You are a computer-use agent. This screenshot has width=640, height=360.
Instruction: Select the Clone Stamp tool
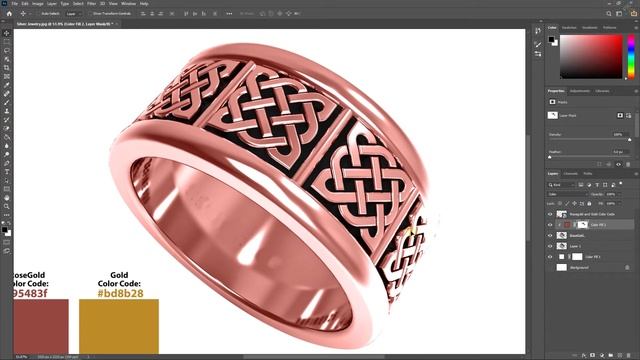(x=7, y=111)
